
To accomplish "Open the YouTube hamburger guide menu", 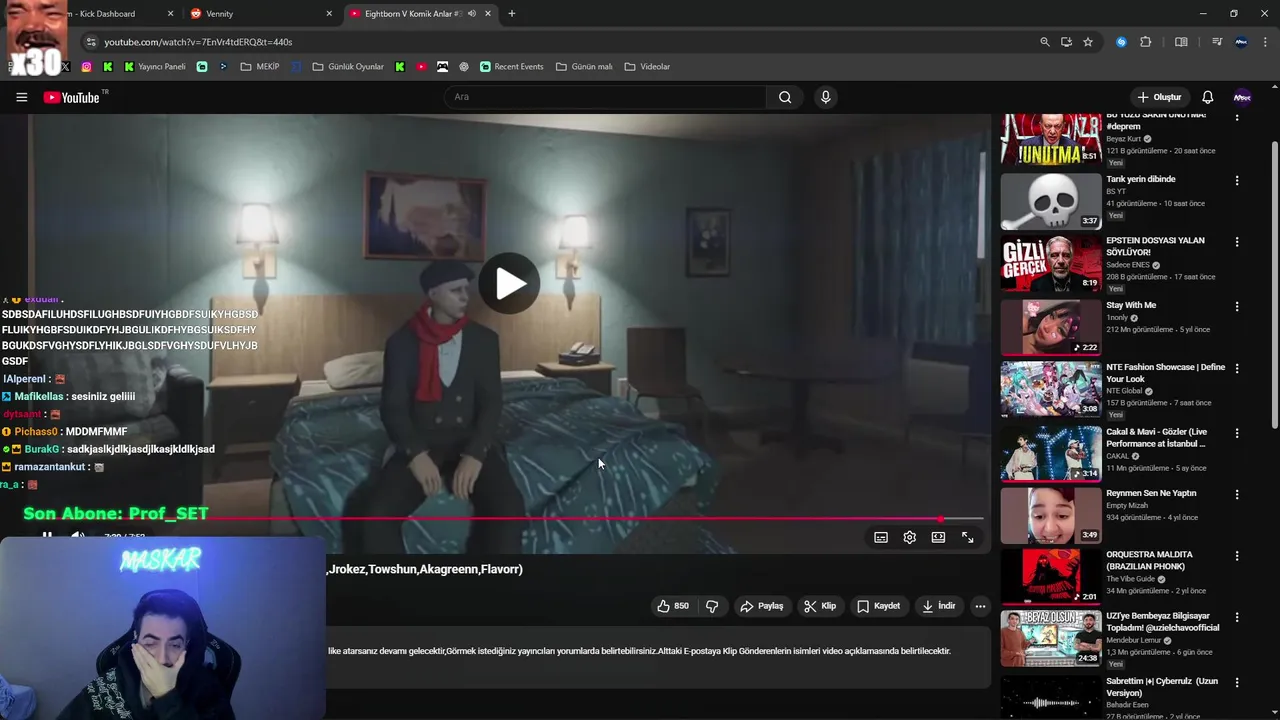I will coord(21,97).
